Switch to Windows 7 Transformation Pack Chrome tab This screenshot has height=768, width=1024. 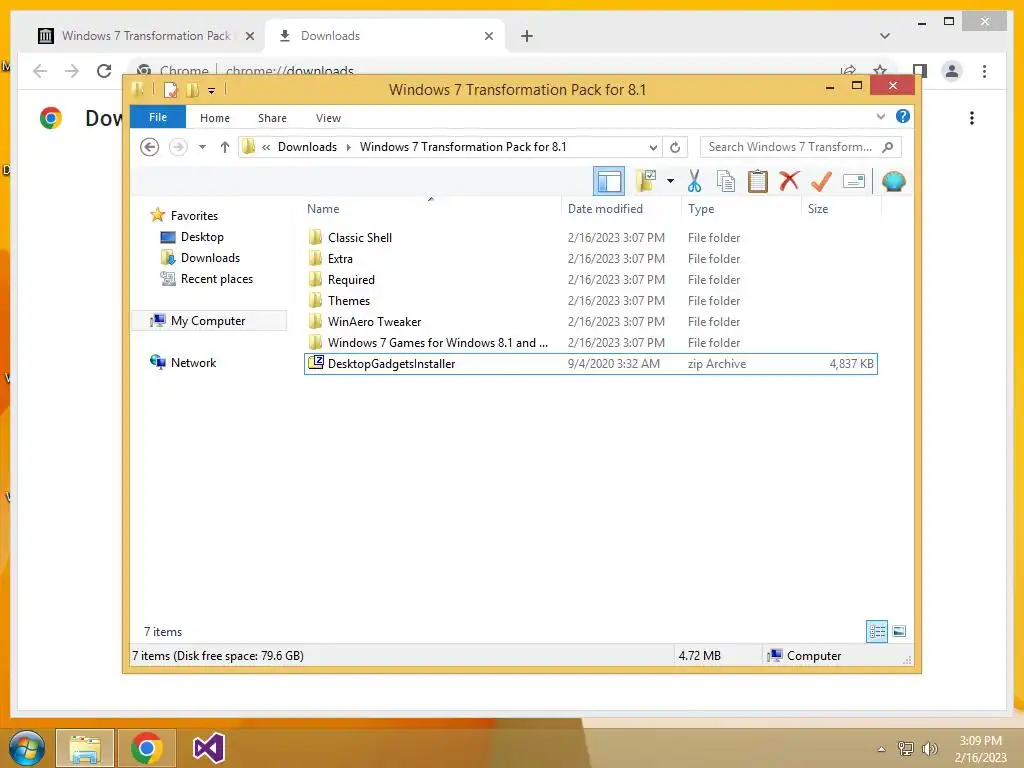coord(145,36)
